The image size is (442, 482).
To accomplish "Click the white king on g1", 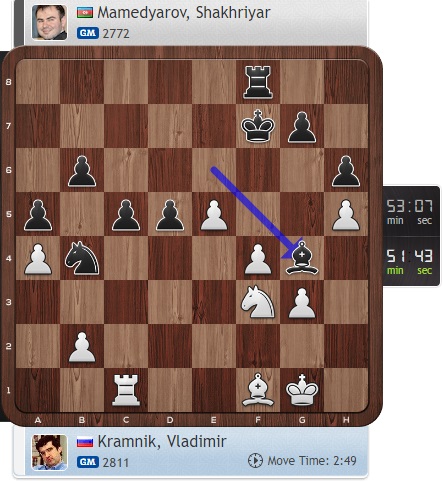I will tap(302, 390).
